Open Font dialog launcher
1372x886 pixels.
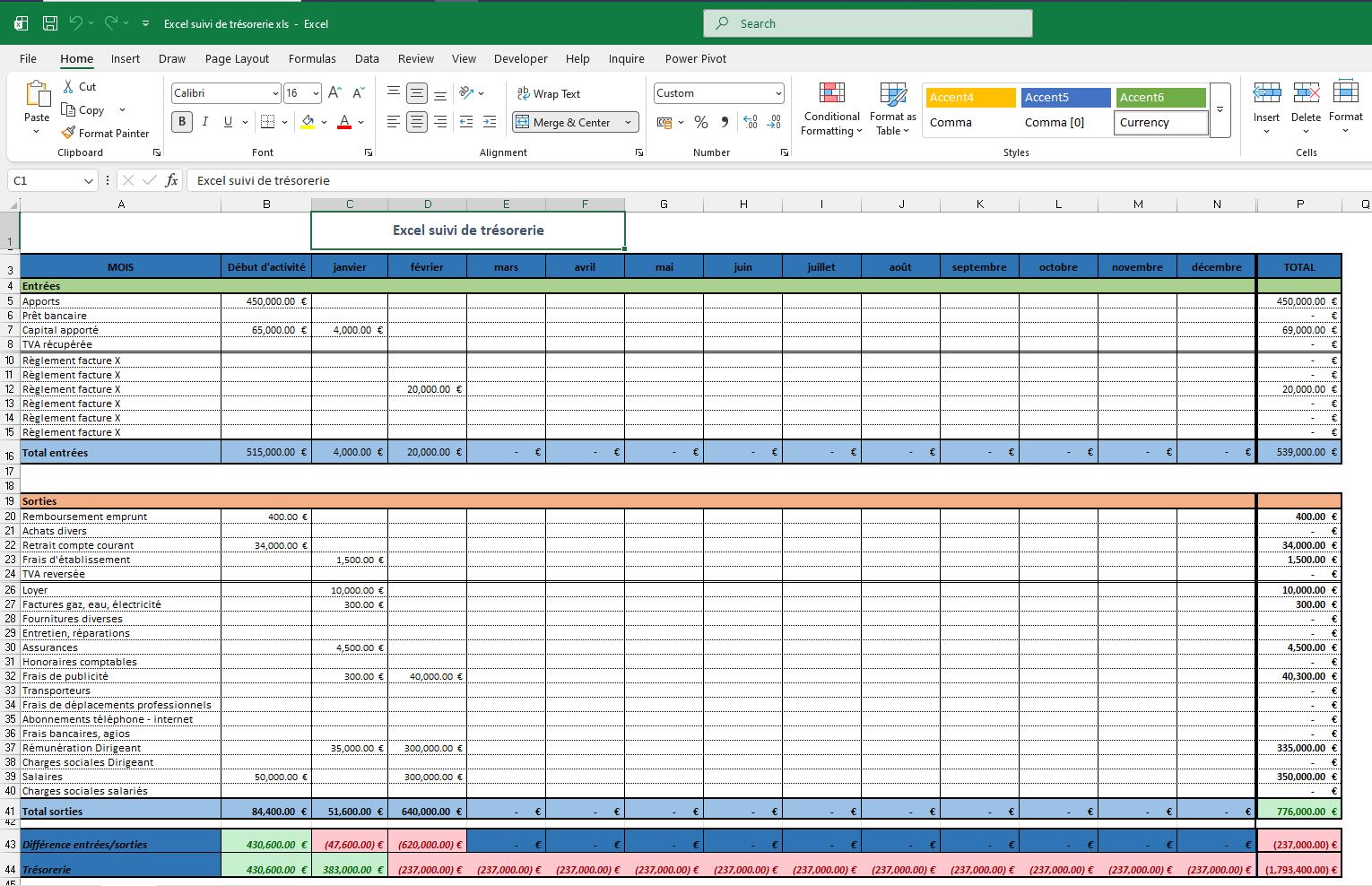click(369, 153)
